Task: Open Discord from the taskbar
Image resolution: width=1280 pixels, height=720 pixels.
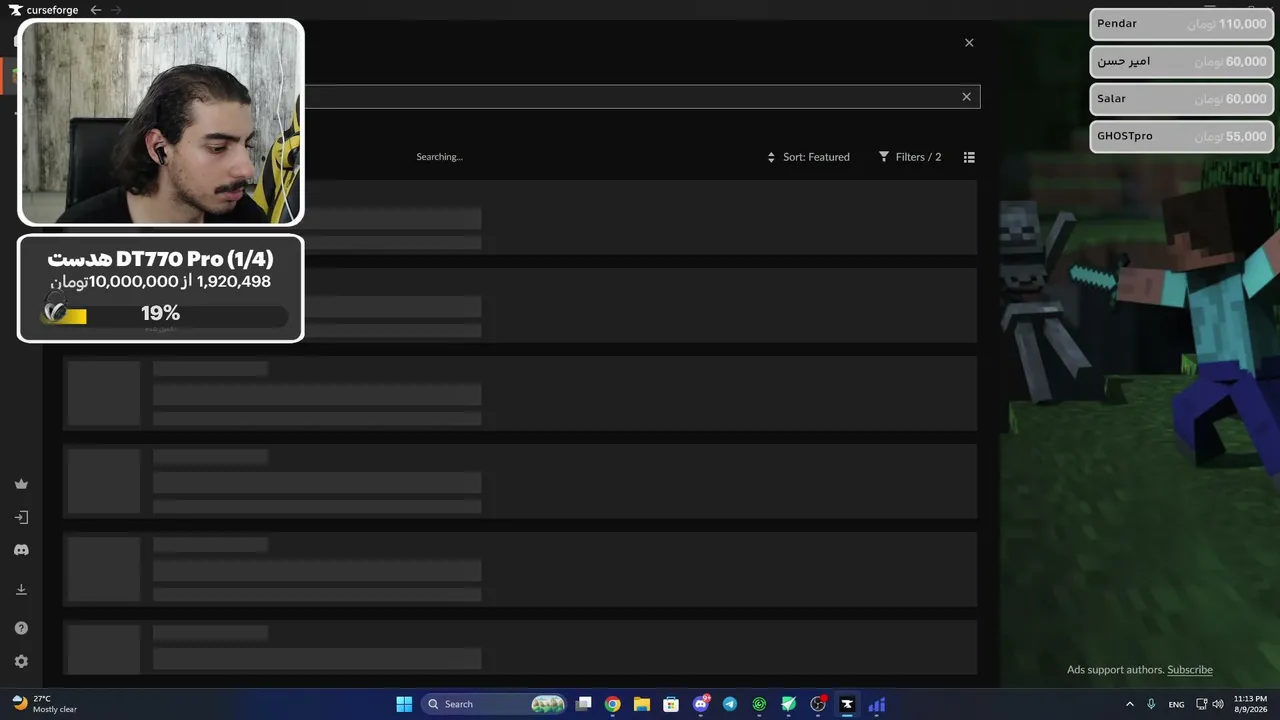Action: 701,704
